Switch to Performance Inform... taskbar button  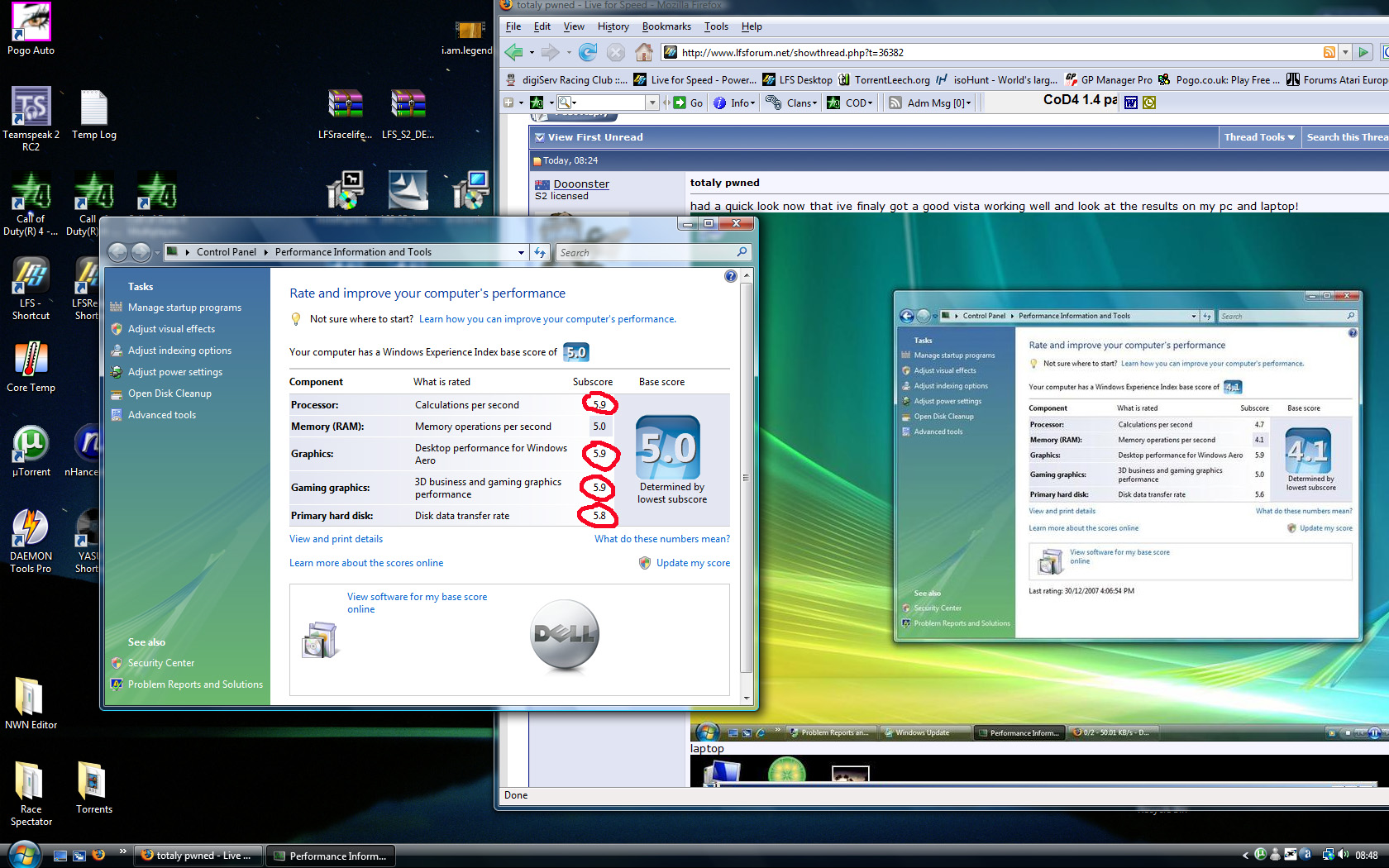pos(330,856)
